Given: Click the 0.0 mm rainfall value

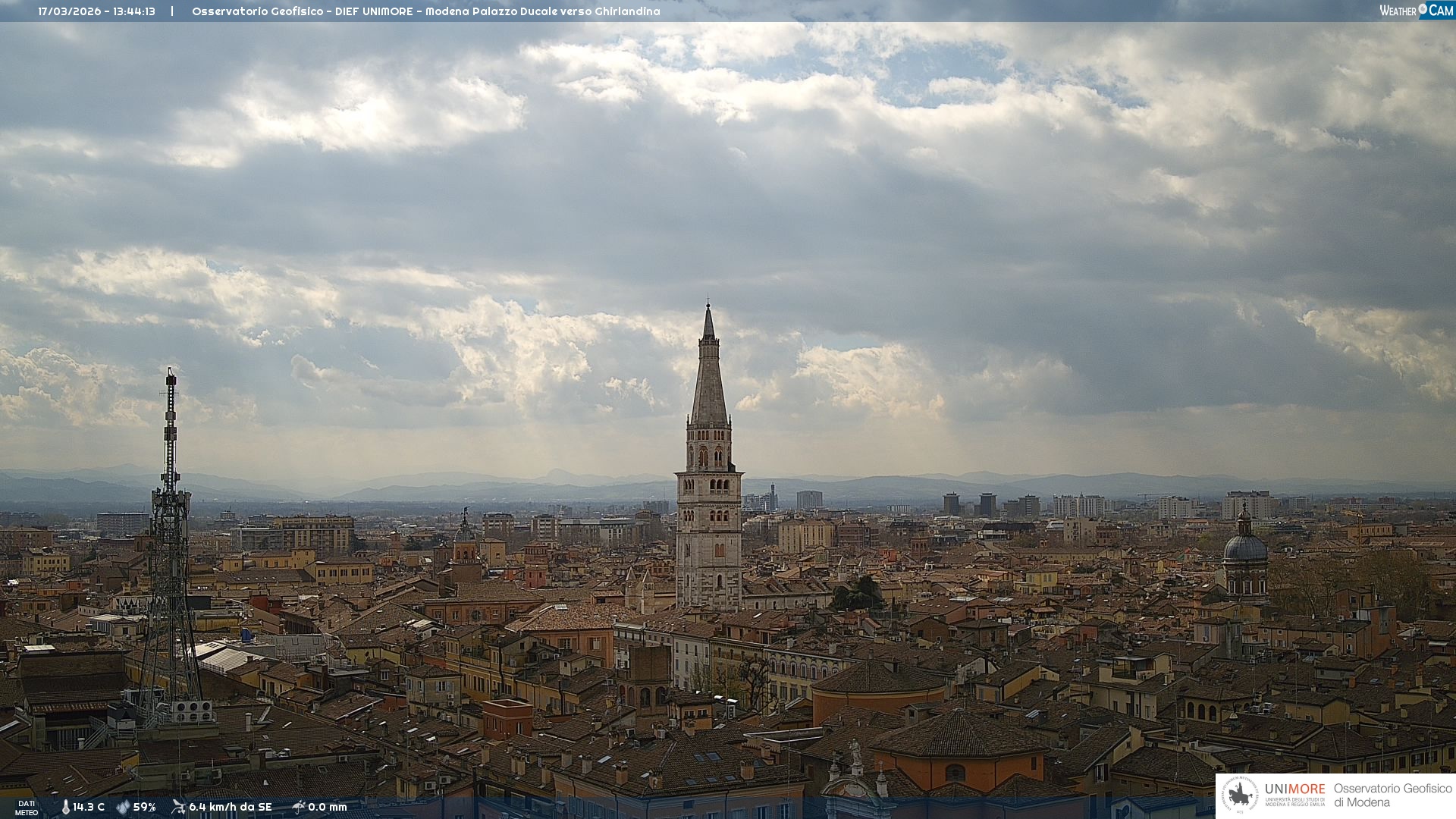Looking at the screenshot, I should pos(327,808).
